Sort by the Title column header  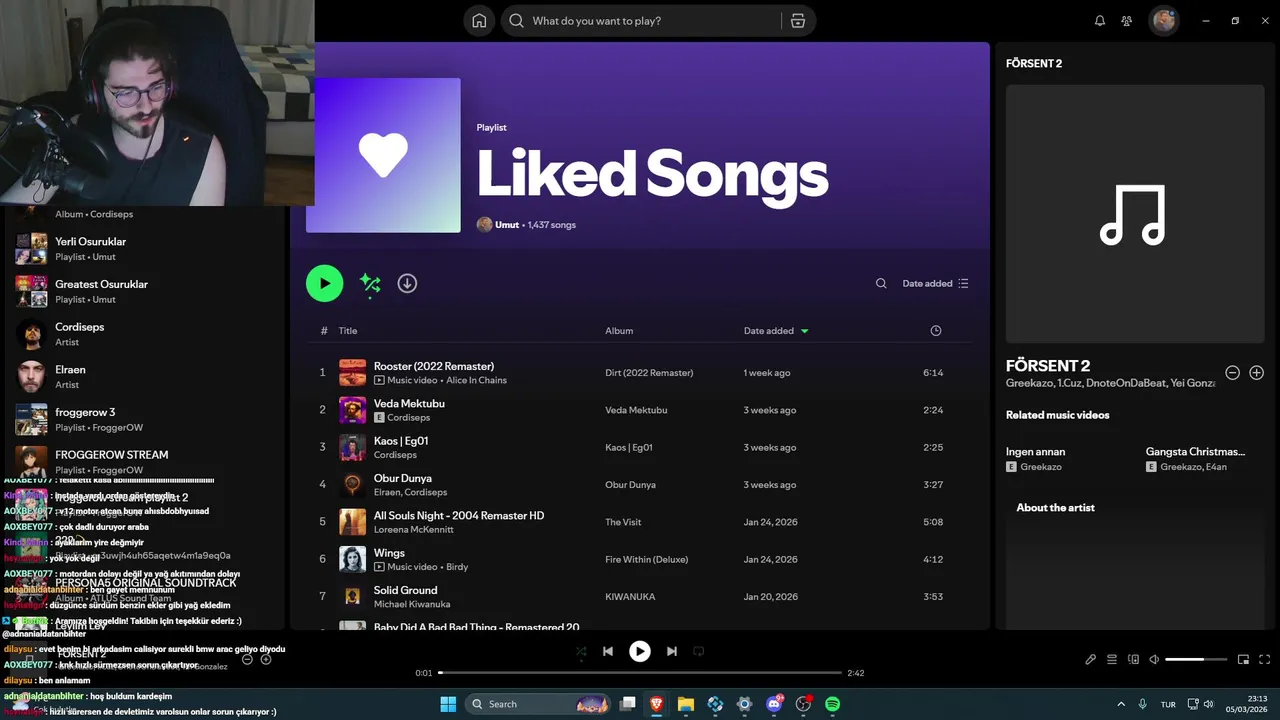click(x=347, y=331)
